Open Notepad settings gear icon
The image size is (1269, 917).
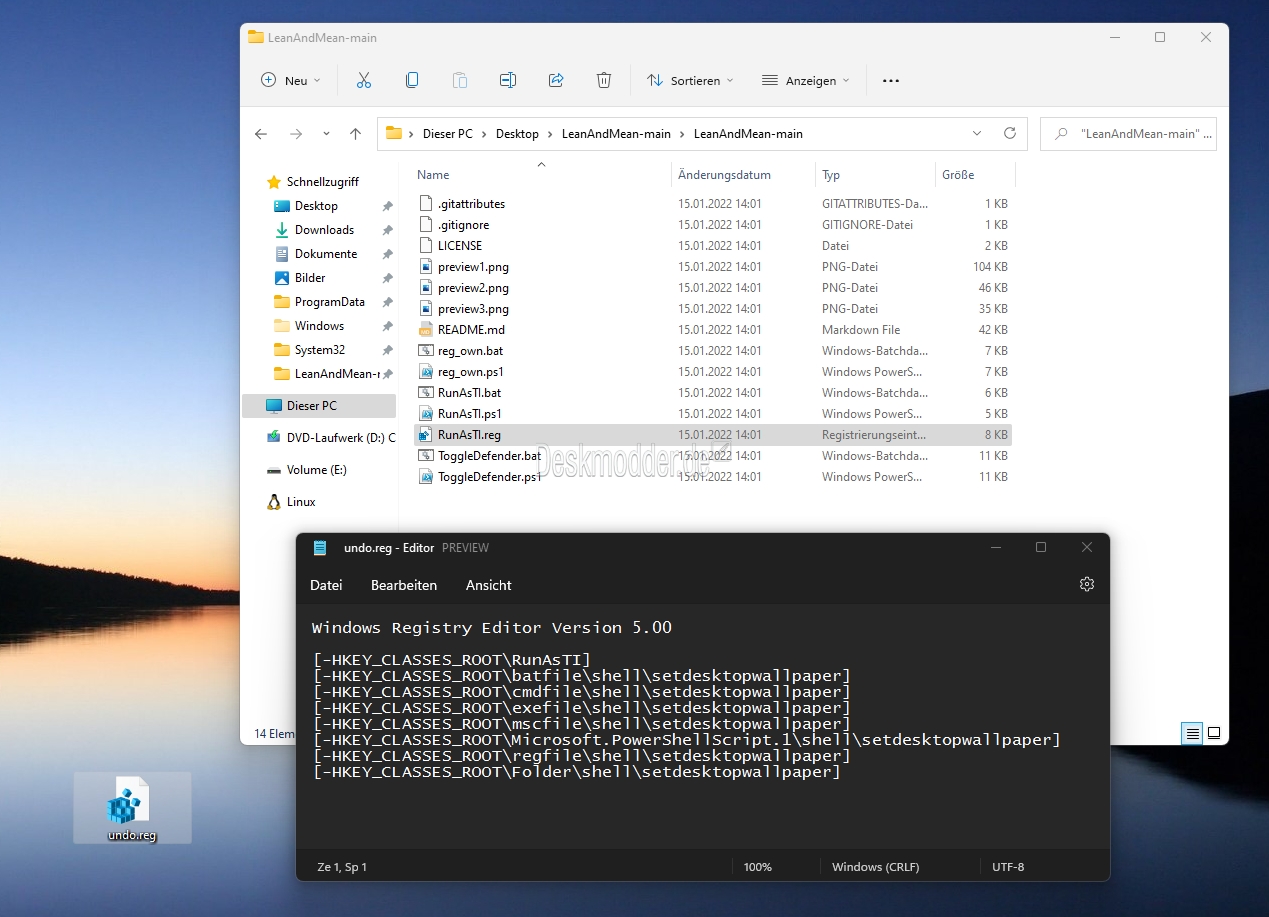tap(1087, 585)
